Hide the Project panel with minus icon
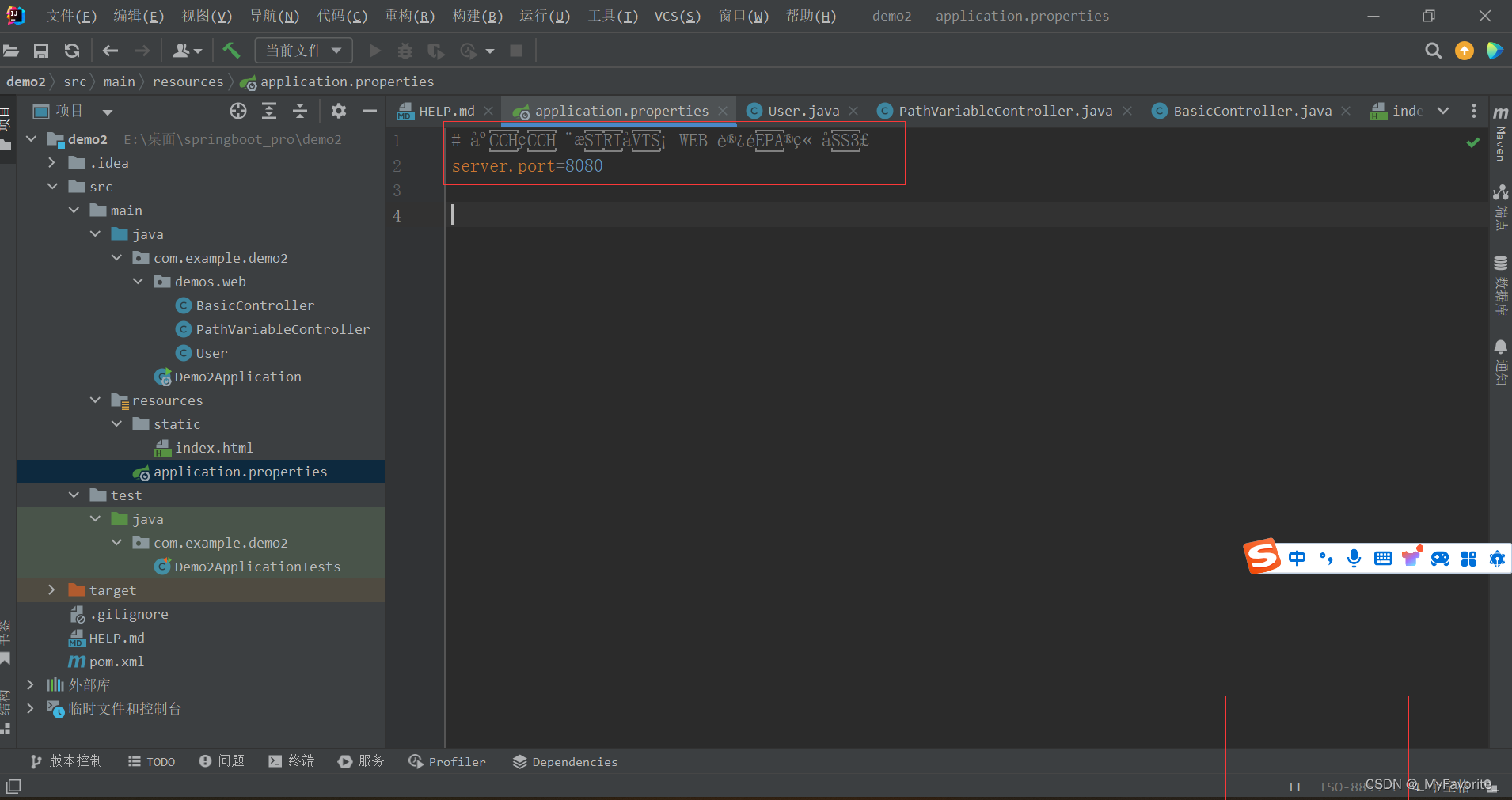The image size is (1512, 800). (x=369, y=111)
